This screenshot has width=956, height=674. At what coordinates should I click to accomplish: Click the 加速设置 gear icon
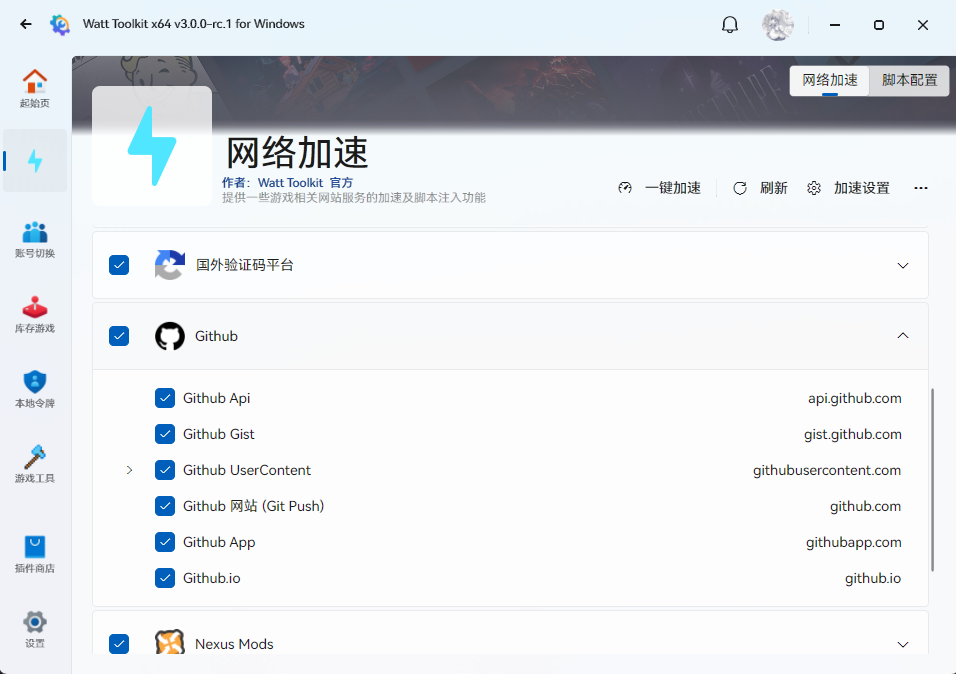point(814,188)
